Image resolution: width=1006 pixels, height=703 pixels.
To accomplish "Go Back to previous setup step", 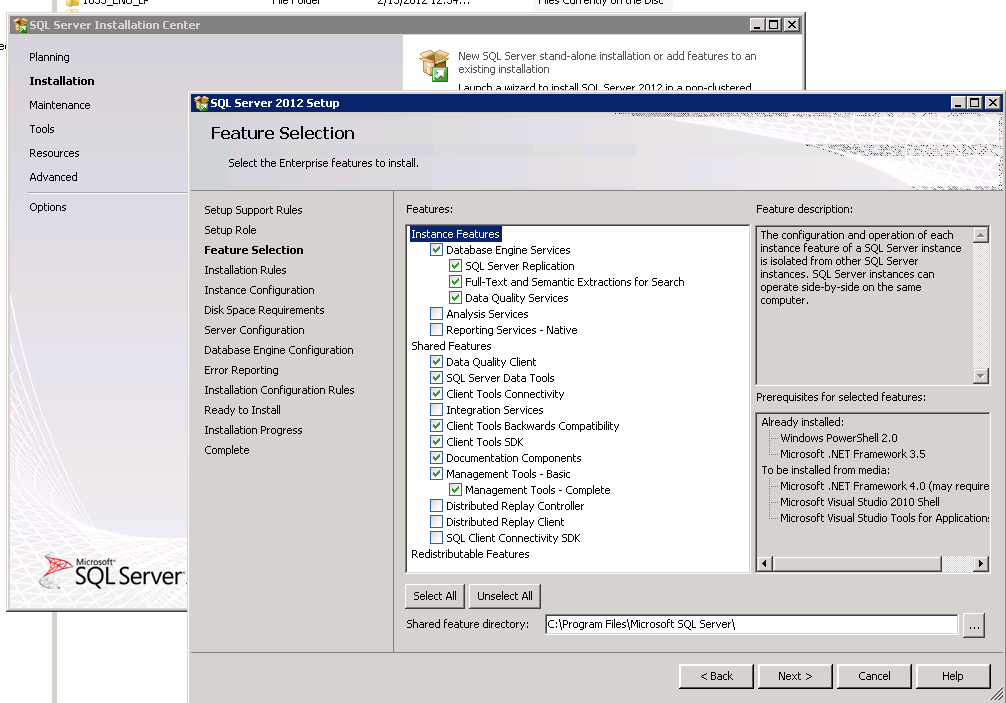I will tap(716, 676).
